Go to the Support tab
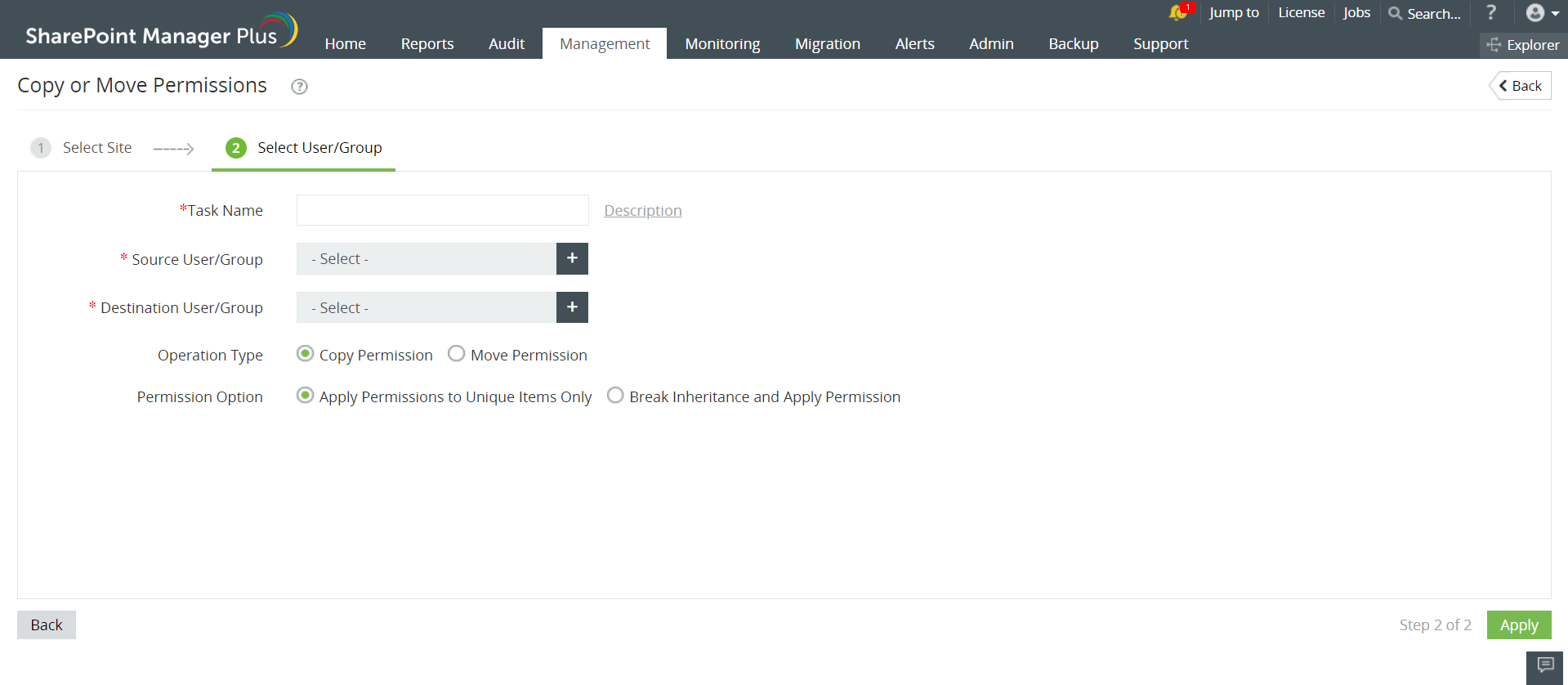 (x=1161, y=43)
